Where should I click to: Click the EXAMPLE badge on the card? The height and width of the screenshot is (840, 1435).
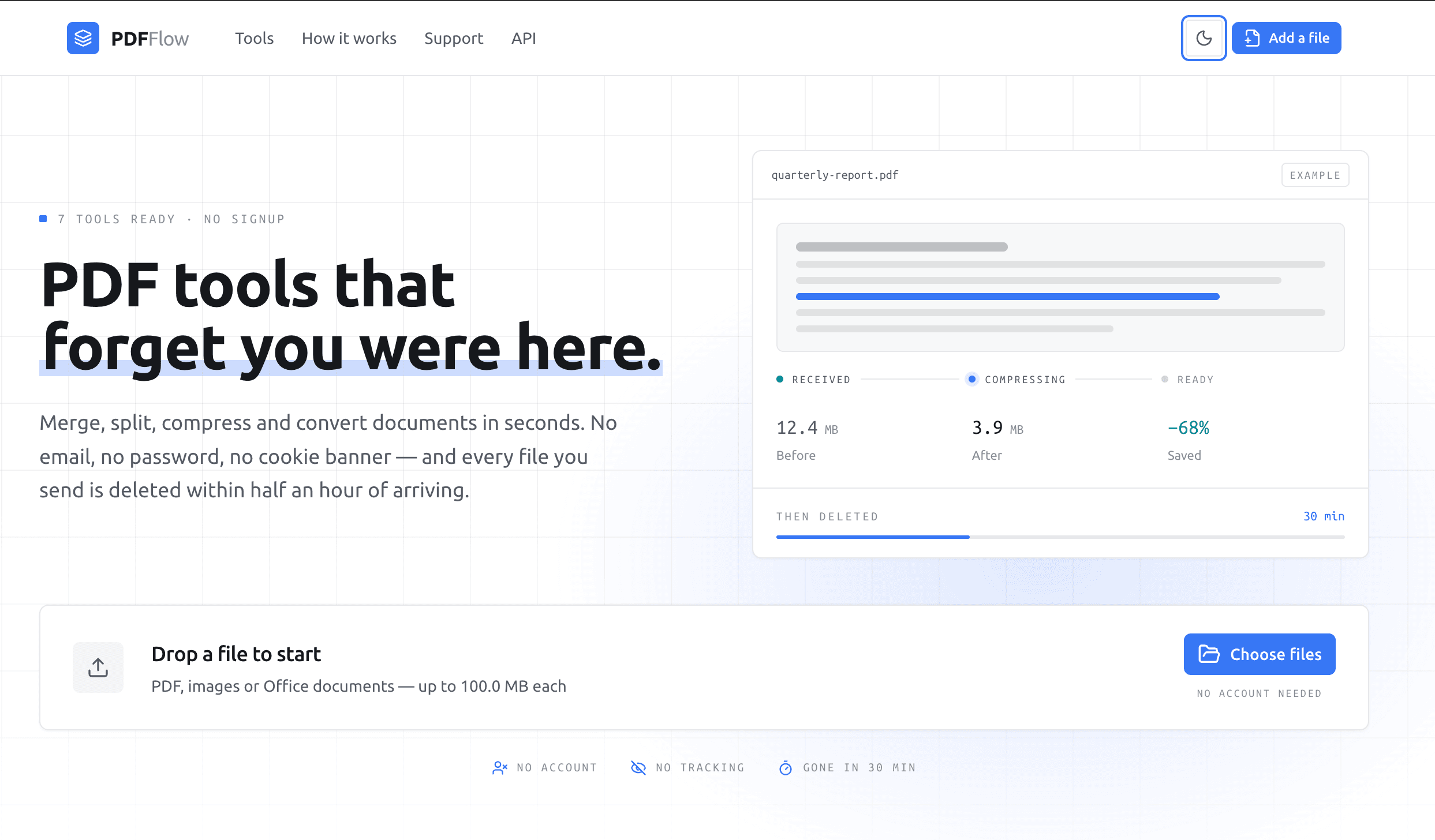click(x=1315, y=175)
